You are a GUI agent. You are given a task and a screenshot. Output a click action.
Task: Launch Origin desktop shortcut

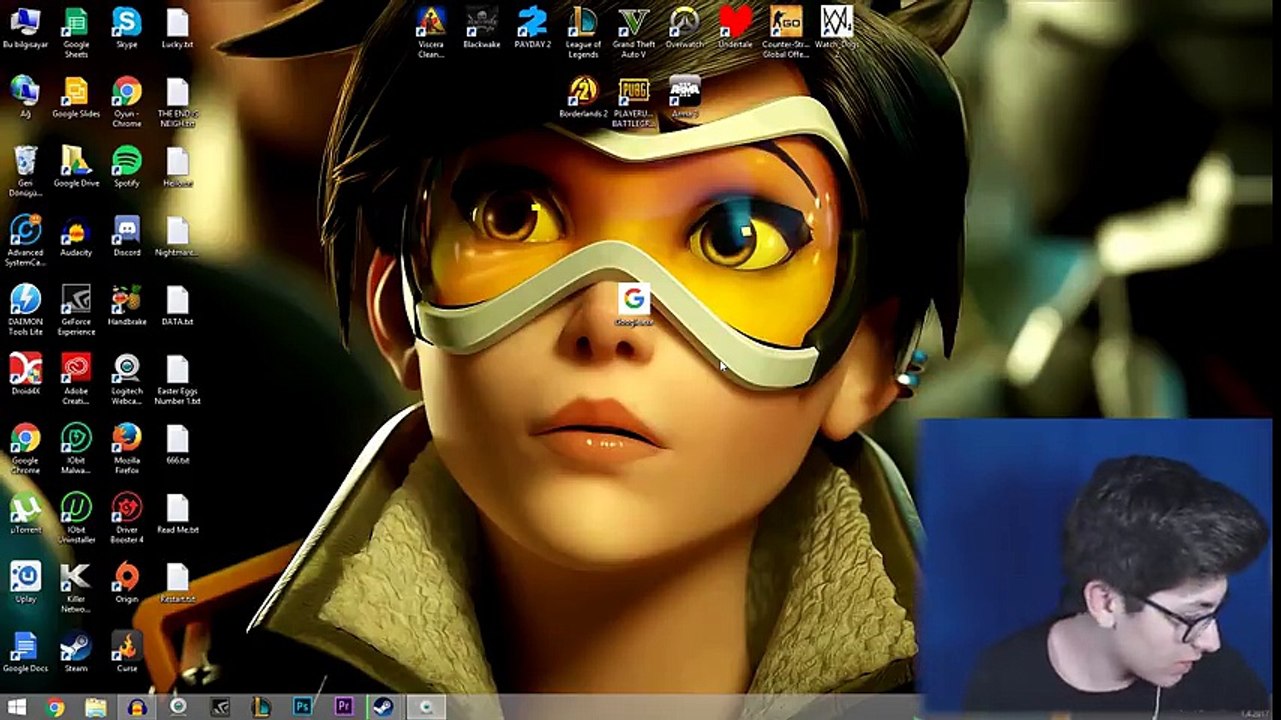(126, 582)
